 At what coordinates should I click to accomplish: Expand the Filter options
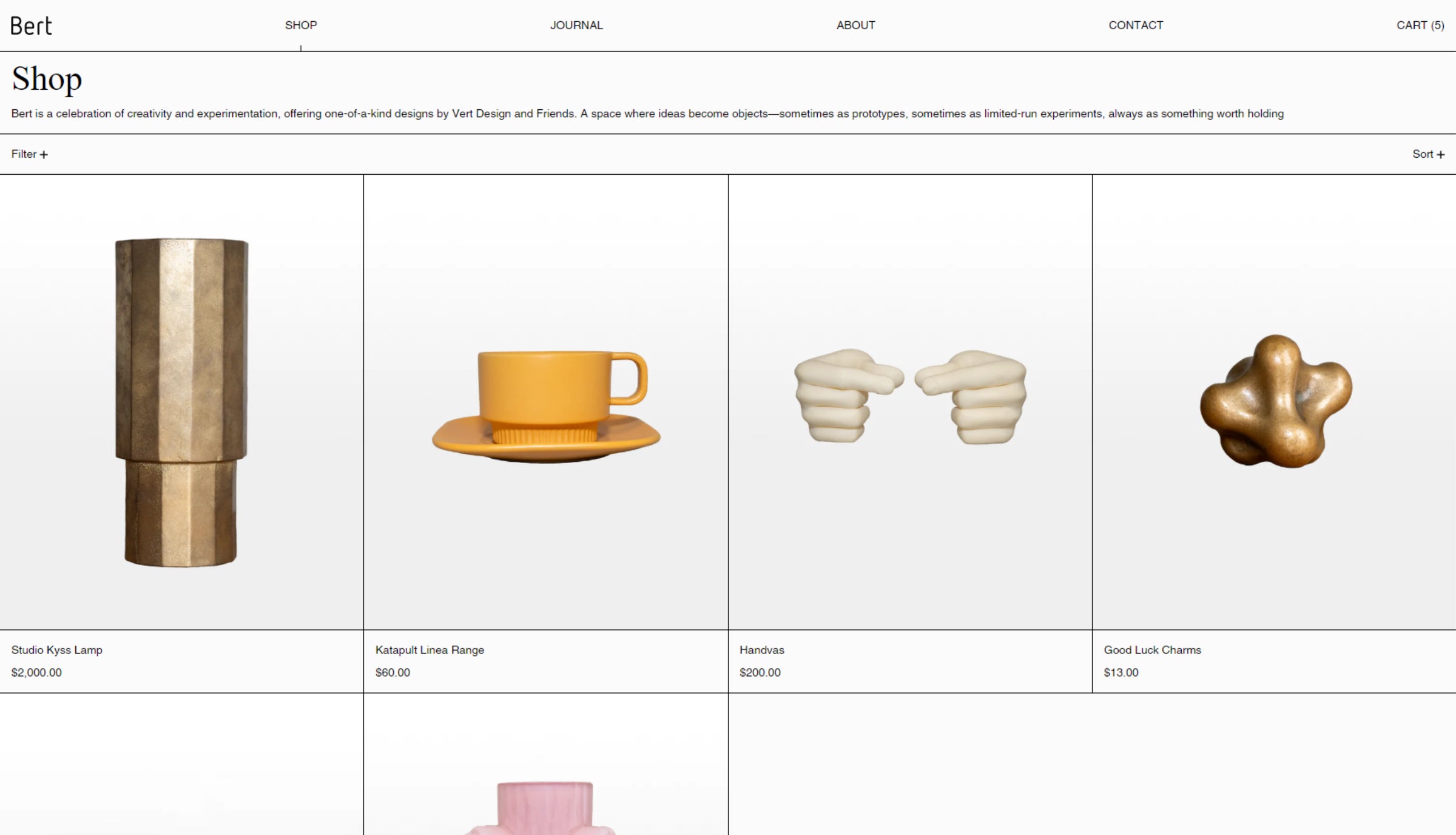(29, 154)
